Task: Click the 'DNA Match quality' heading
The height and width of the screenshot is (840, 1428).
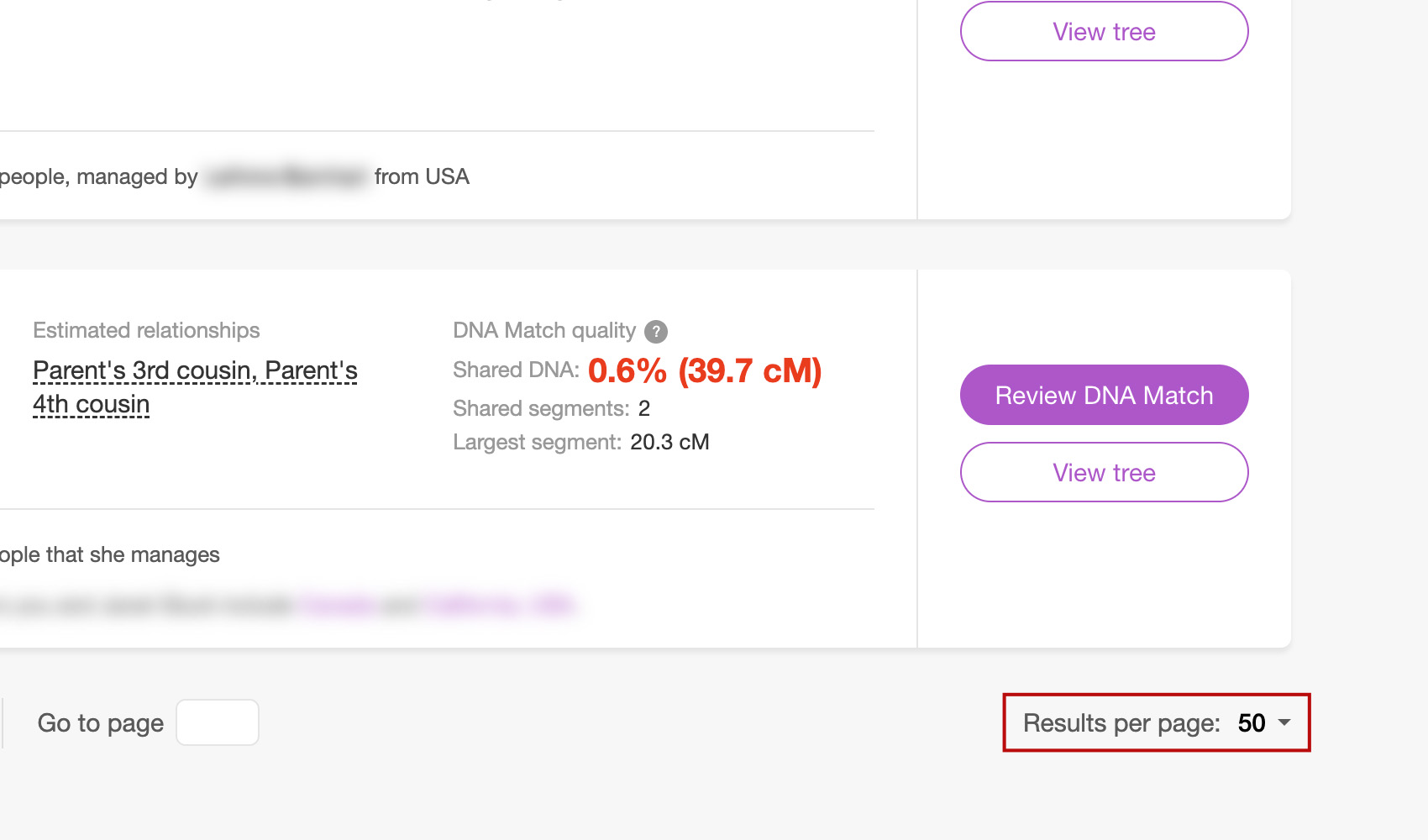Action: point(543,331)
